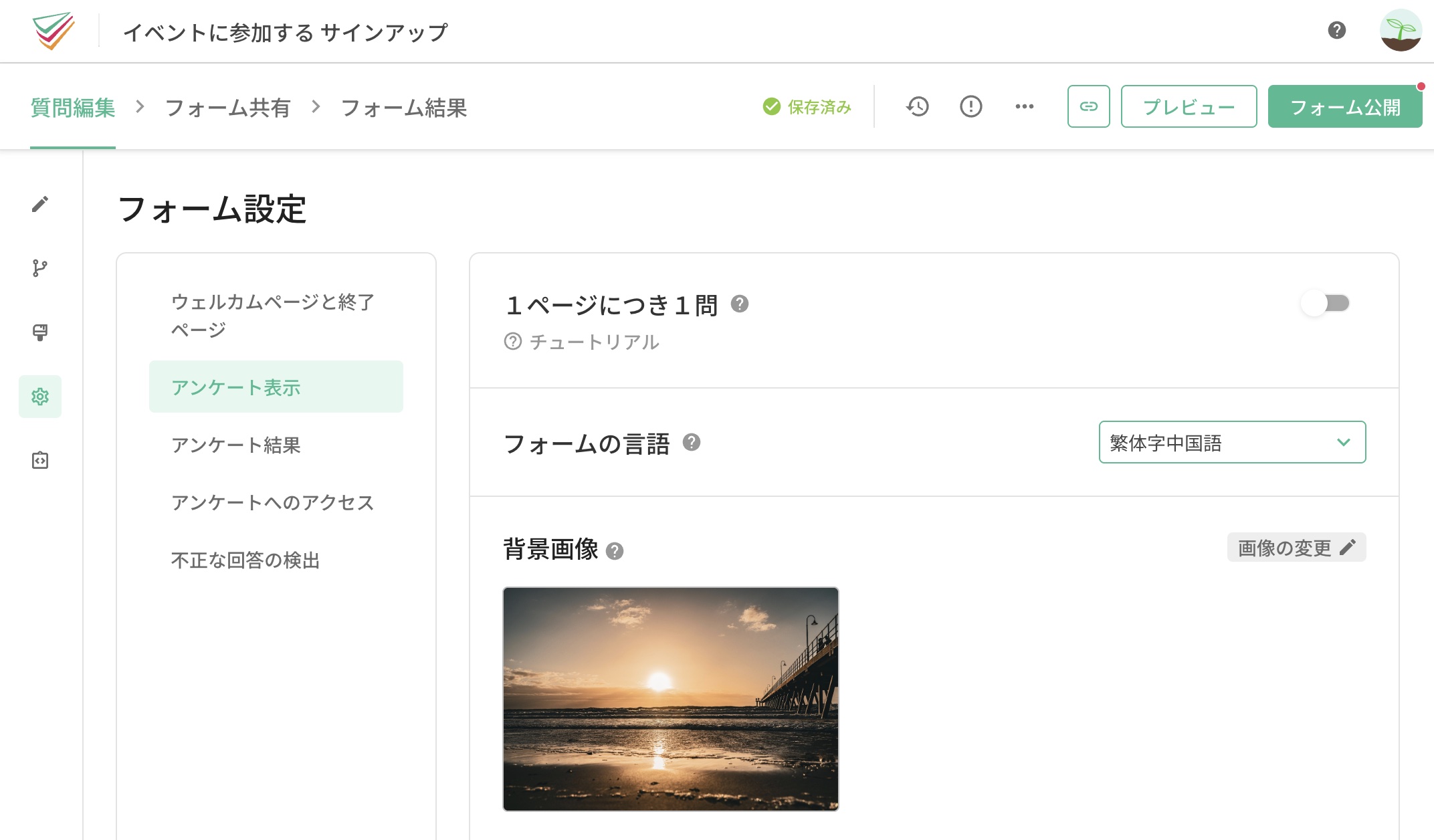Click the copy link icon button
Image resolution: width=1434 pixels, height=840 pixels.
(1088, 106)
